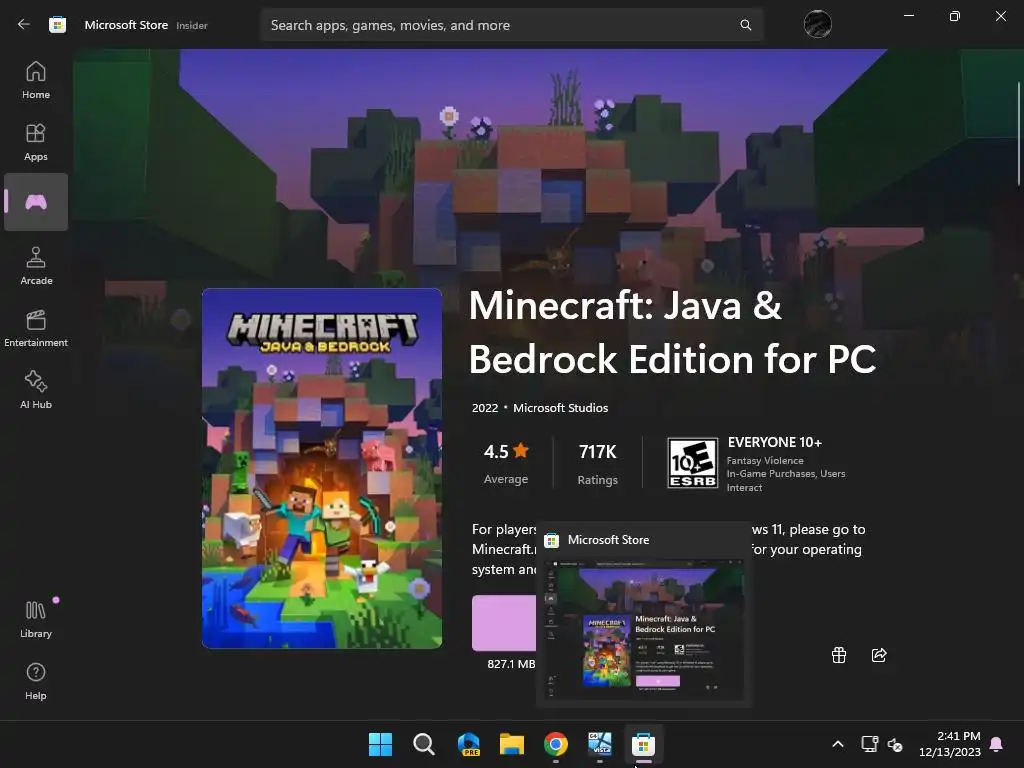Click the page vertical scrollbar

1019,133
